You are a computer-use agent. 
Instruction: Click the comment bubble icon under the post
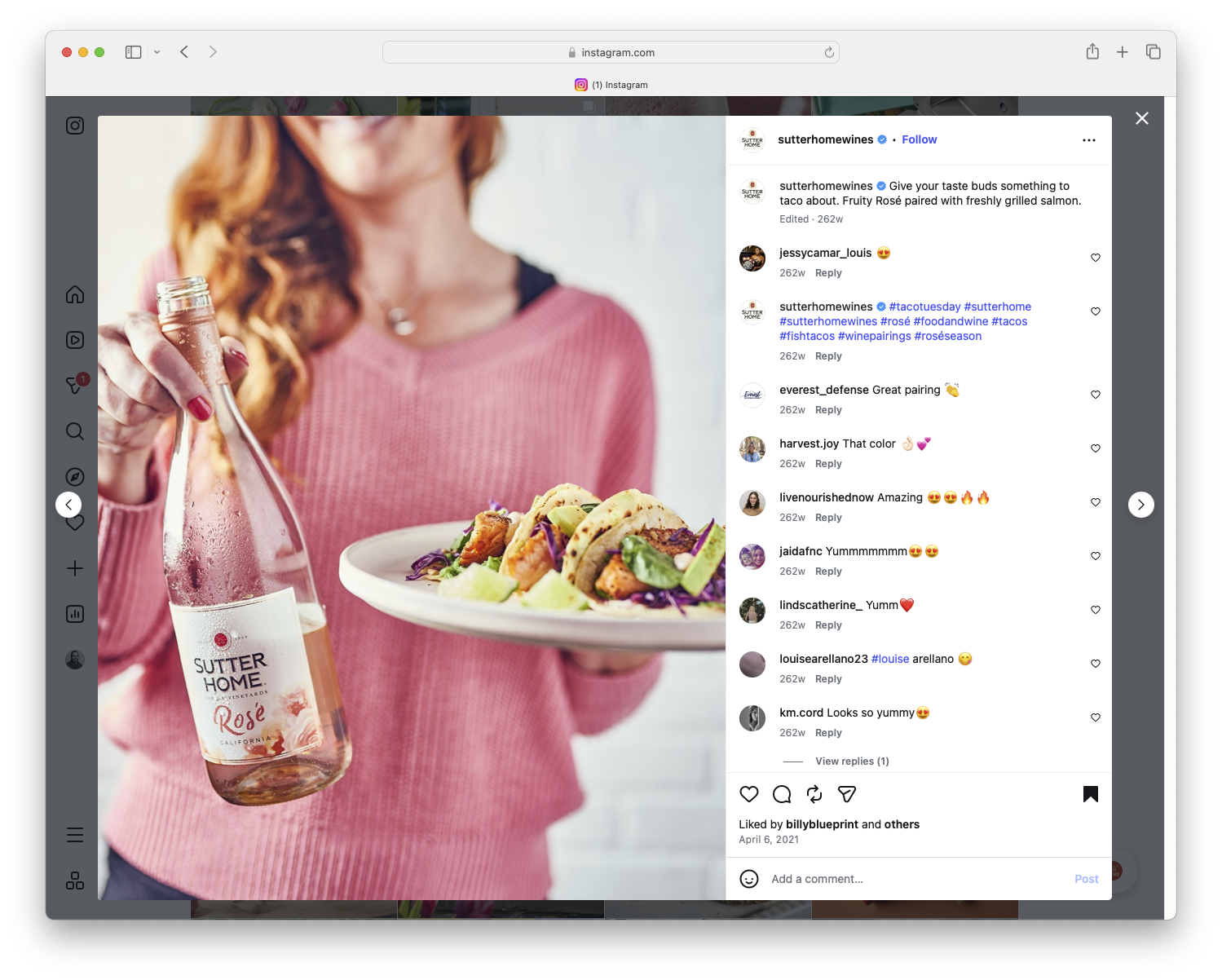click(782, 794)
